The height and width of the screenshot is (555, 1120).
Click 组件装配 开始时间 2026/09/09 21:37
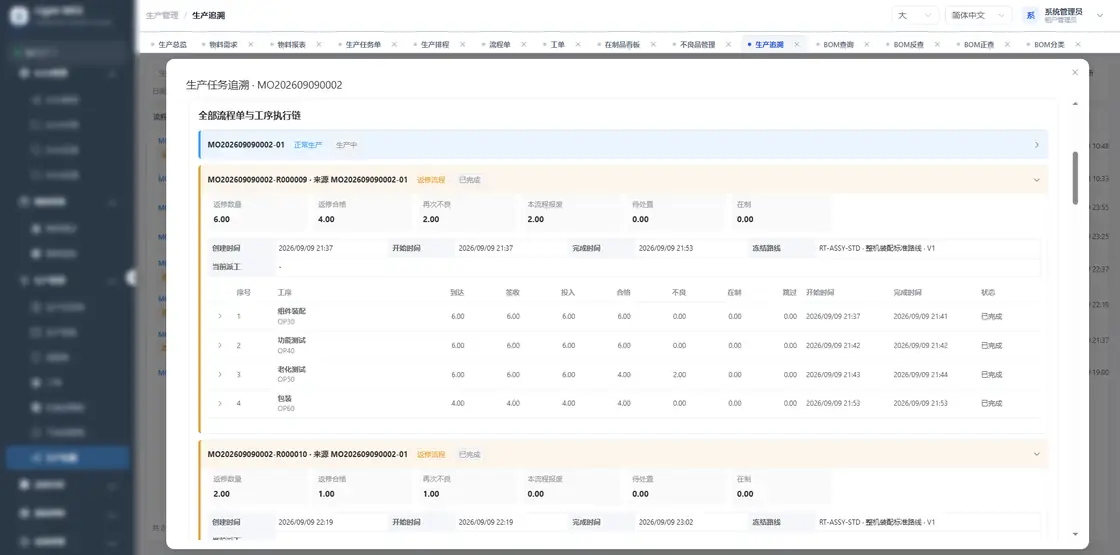(833, 316)
